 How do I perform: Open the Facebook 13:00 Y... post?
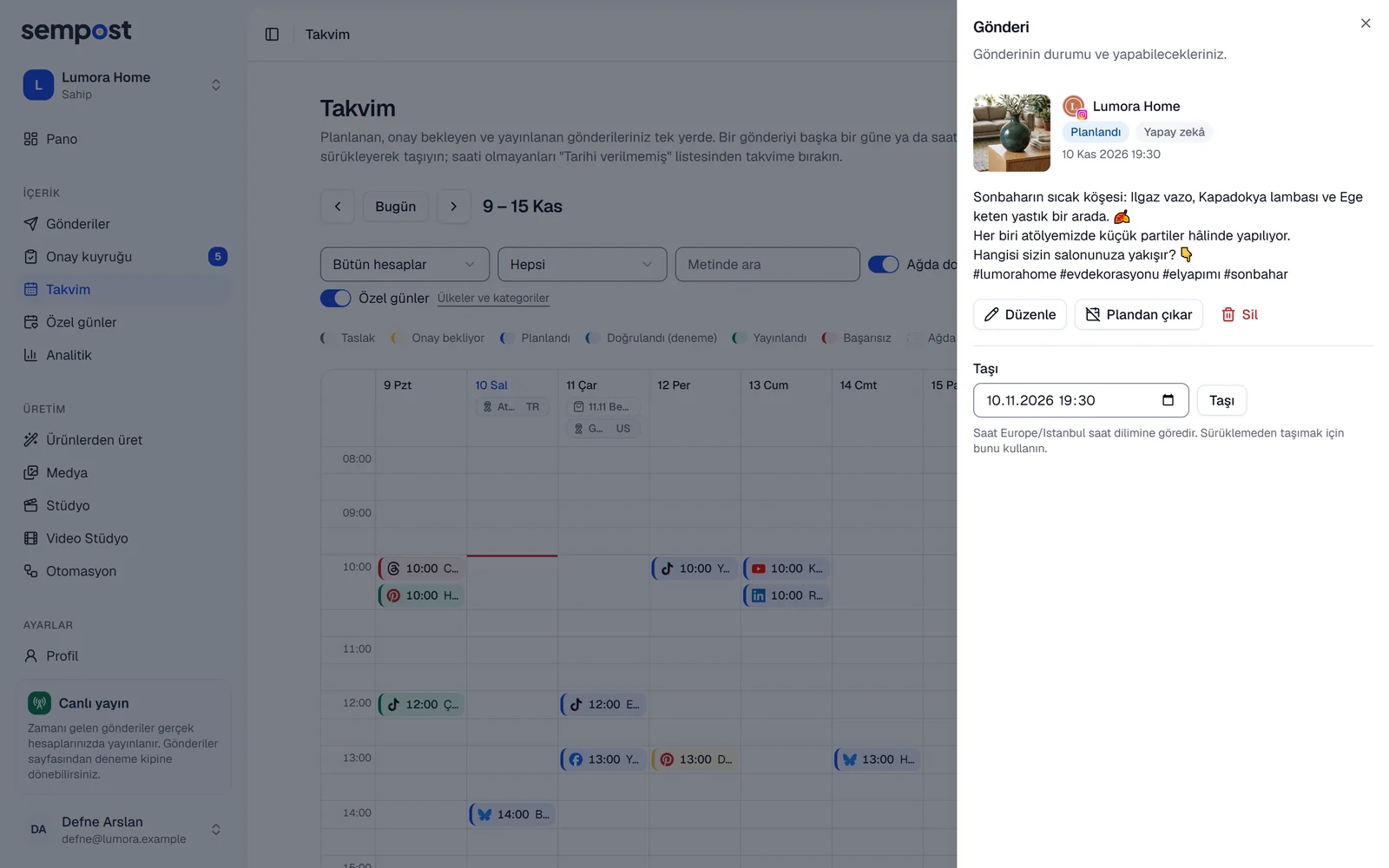603,759
